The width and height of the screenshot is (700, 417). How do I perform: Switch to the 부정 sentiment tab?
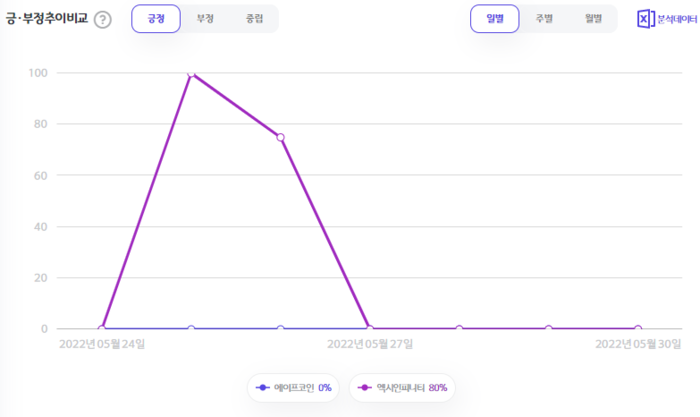206,19
